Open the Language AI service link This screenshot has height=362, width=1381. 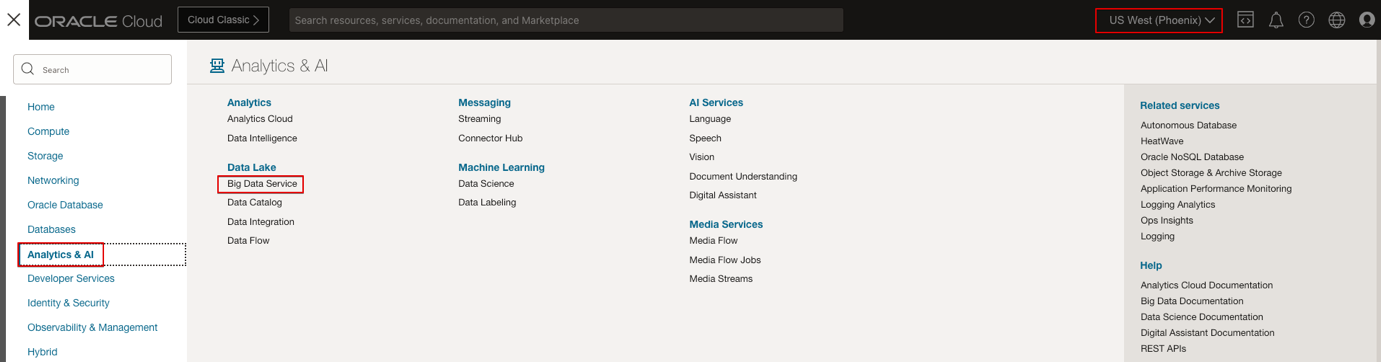[710, 119]
